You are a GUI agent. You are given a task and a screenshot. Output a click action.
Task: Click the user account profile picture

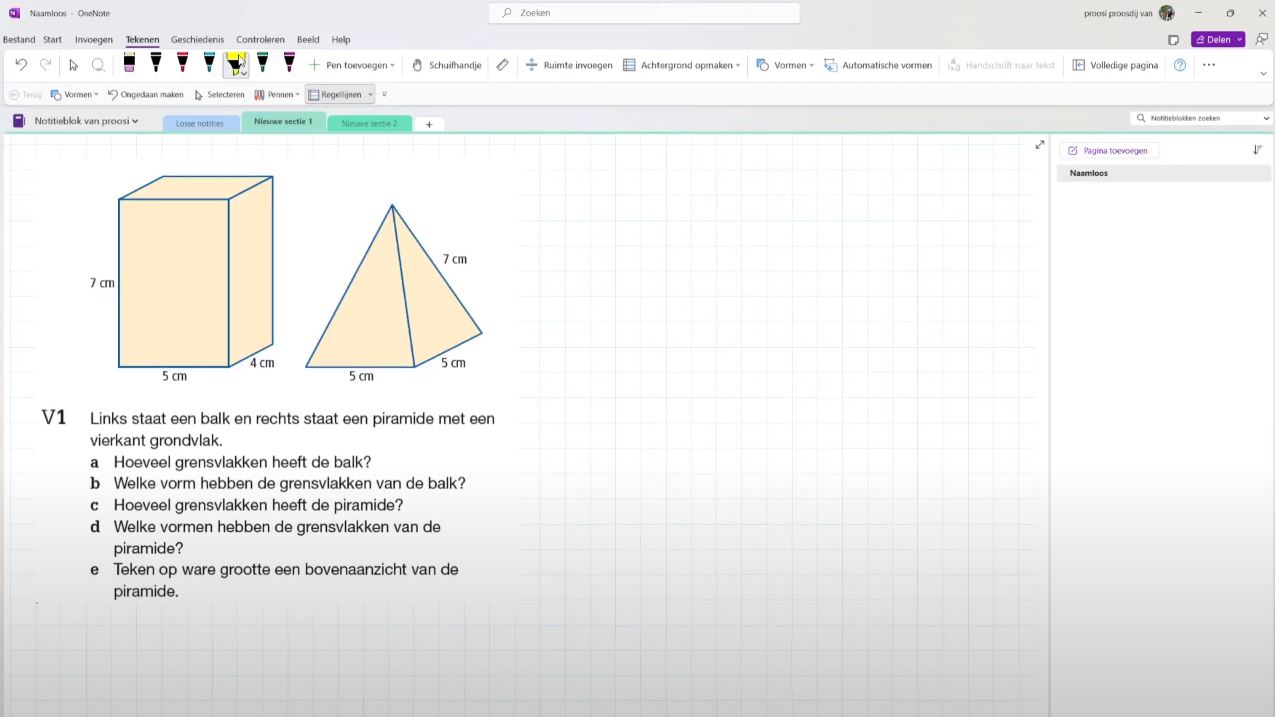[x=1166, y=13]
